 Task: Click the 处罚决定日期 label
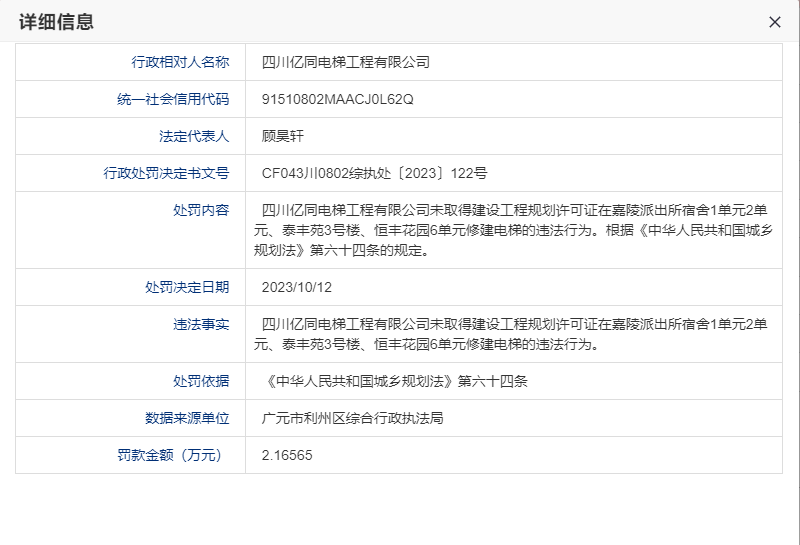187,287
